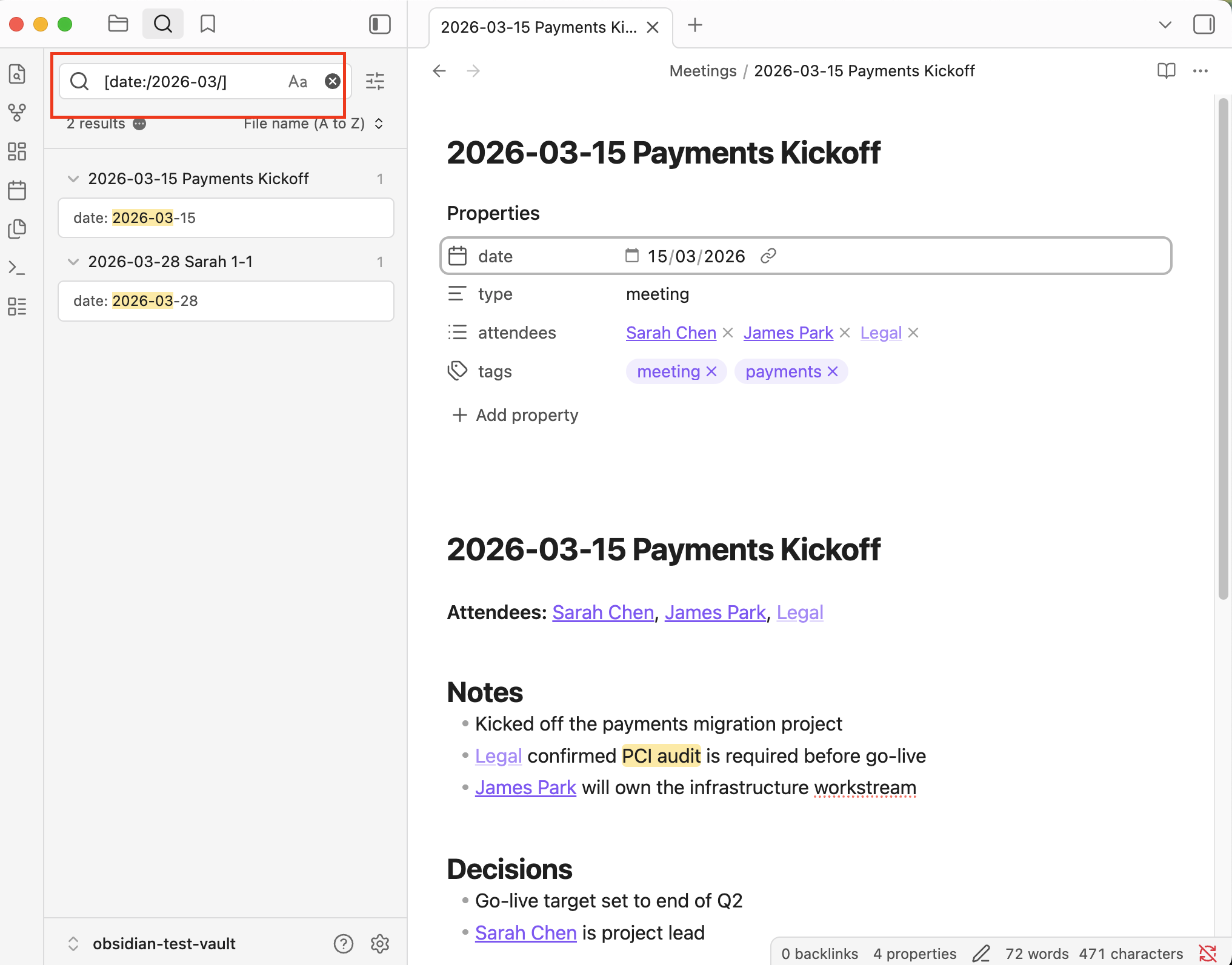Screen dimensions: 1232x965
Task: Open the terminal icon in the left ribbon
Action: (17, 267)
